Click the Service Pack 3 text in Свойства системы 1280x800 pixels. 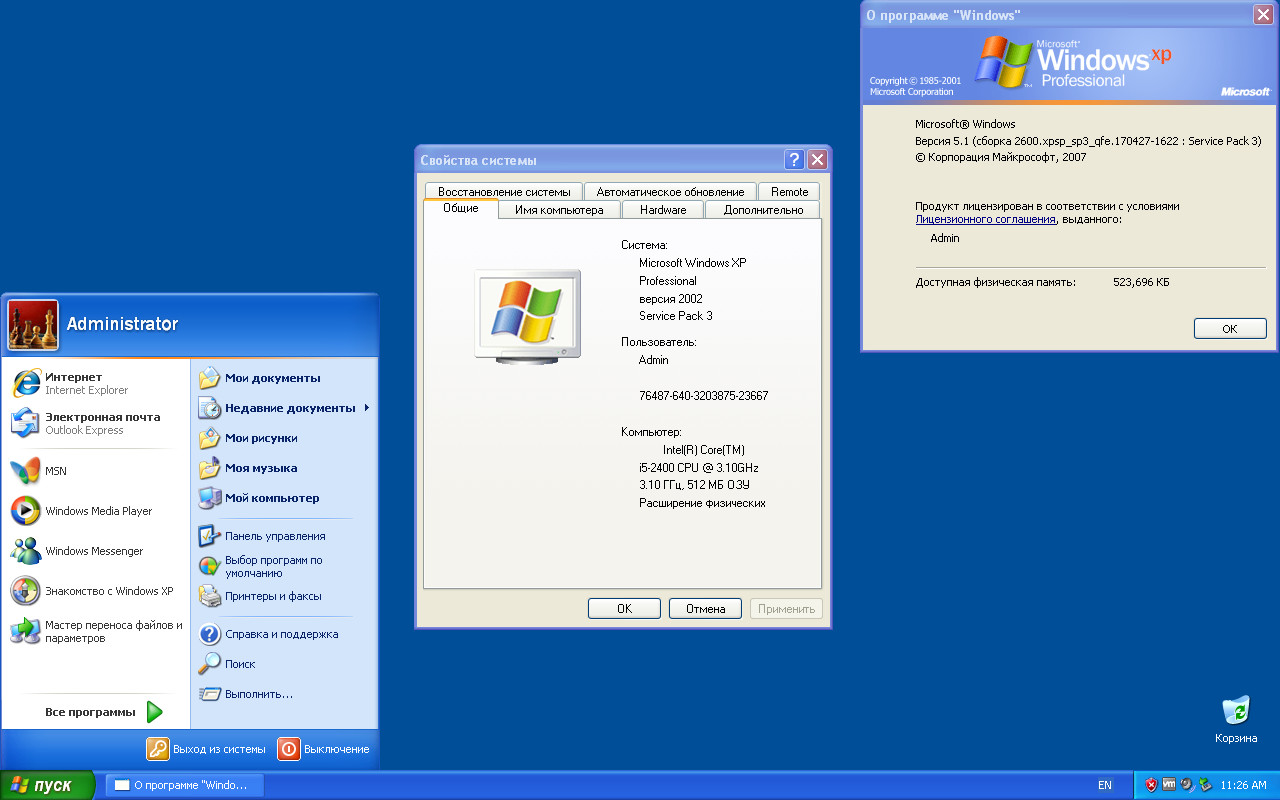(676, 316)
